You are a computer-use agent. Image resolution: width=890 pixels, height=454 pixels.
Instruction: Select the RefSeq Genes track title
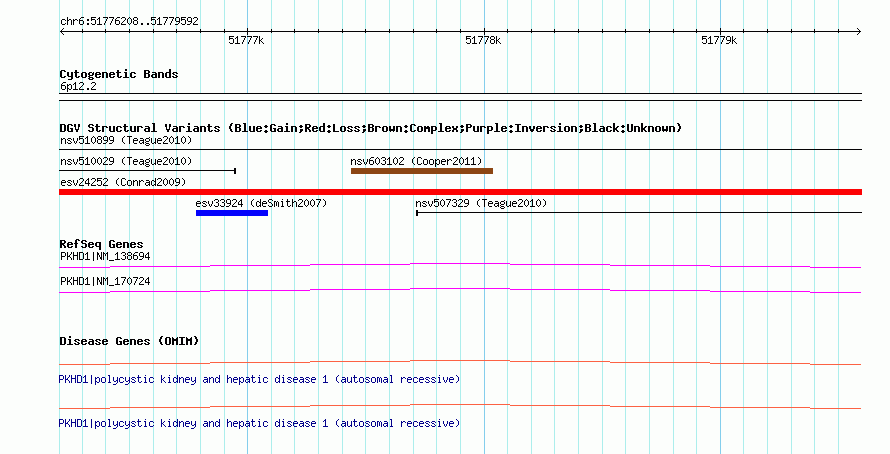pos(102,245)
